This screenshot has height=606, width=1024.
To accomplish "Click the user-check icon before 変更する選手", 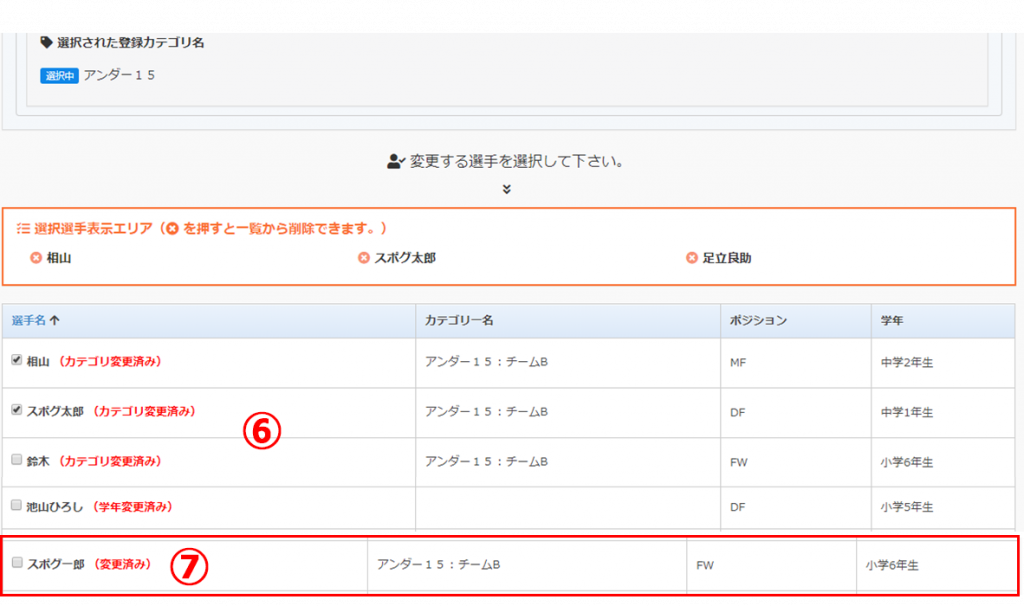I will click(x=396, y=161).
